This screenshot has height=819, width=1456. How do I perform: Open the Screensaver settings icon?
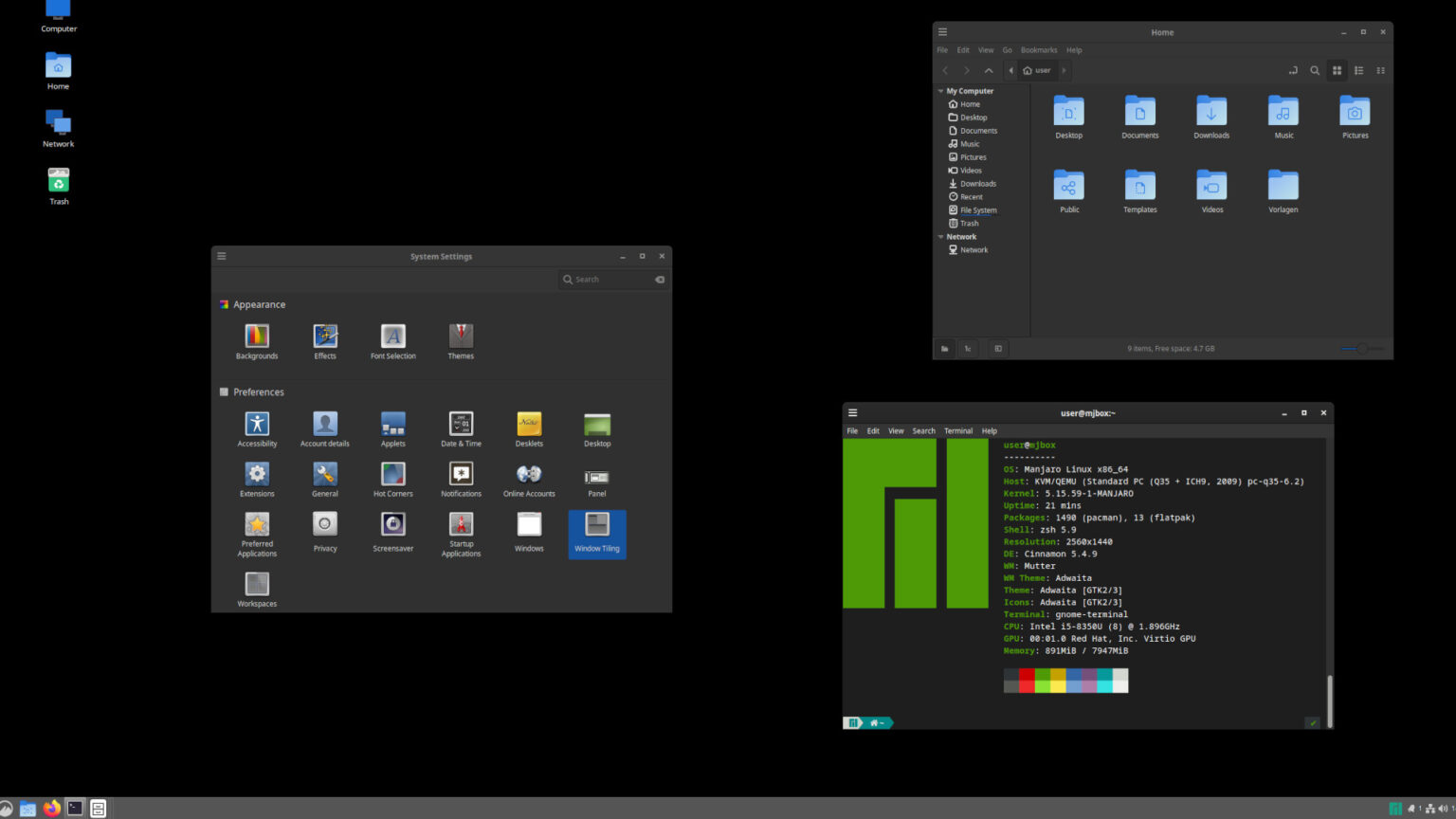click(x=392, y=524)
